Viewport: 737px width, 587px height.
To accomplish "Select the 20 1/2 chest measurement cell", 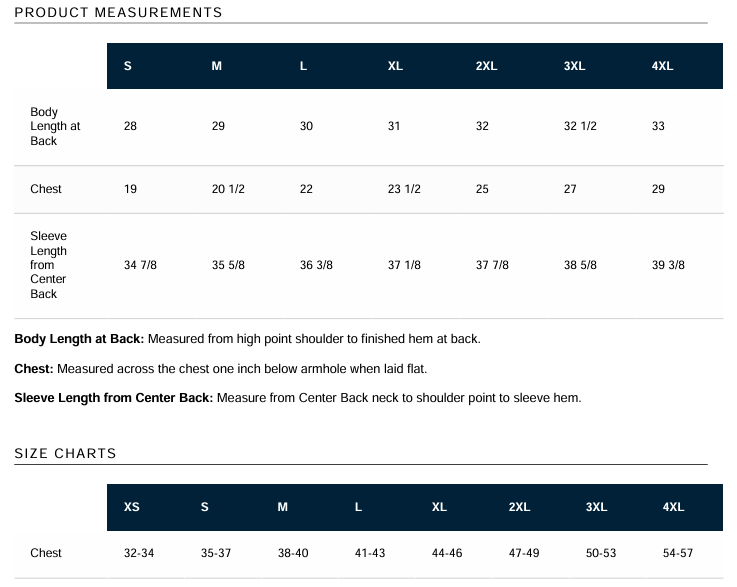I will (x=228, y=189).
